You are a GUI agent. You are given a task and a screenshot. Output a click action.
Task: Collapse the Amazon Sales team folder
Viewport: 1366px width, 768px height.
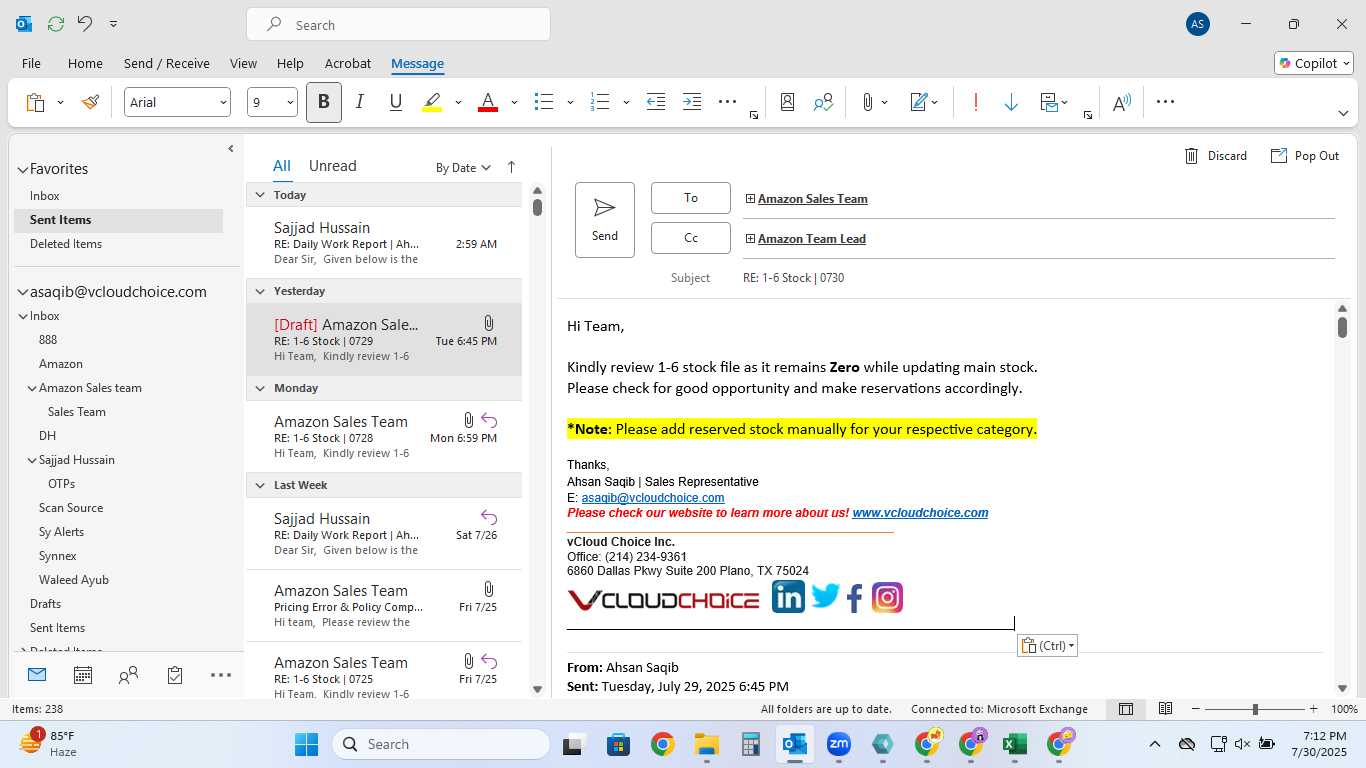(32, 388)
